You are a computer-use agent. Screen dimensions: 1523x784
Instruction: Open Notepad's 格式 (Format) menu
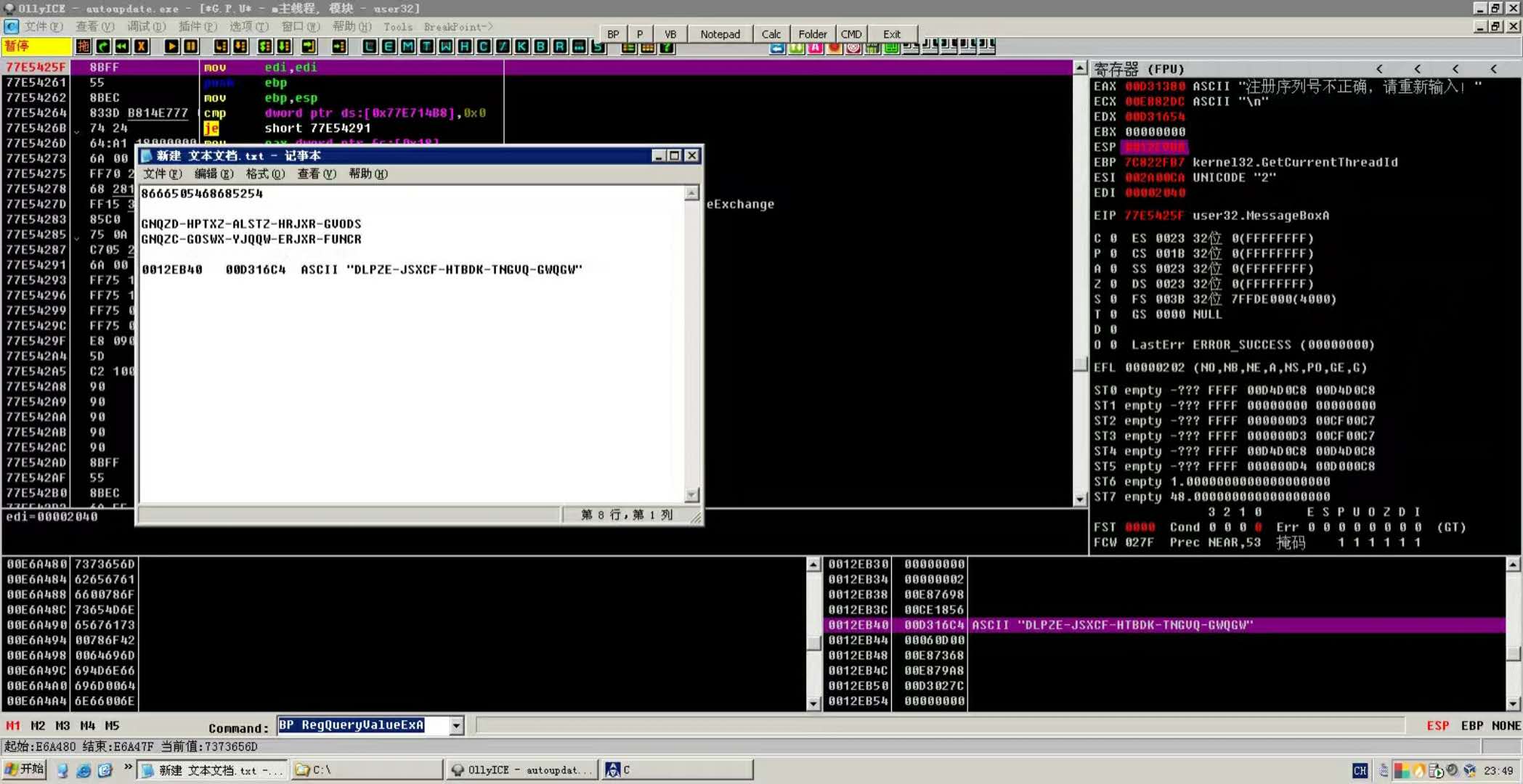tap(264, 174)
